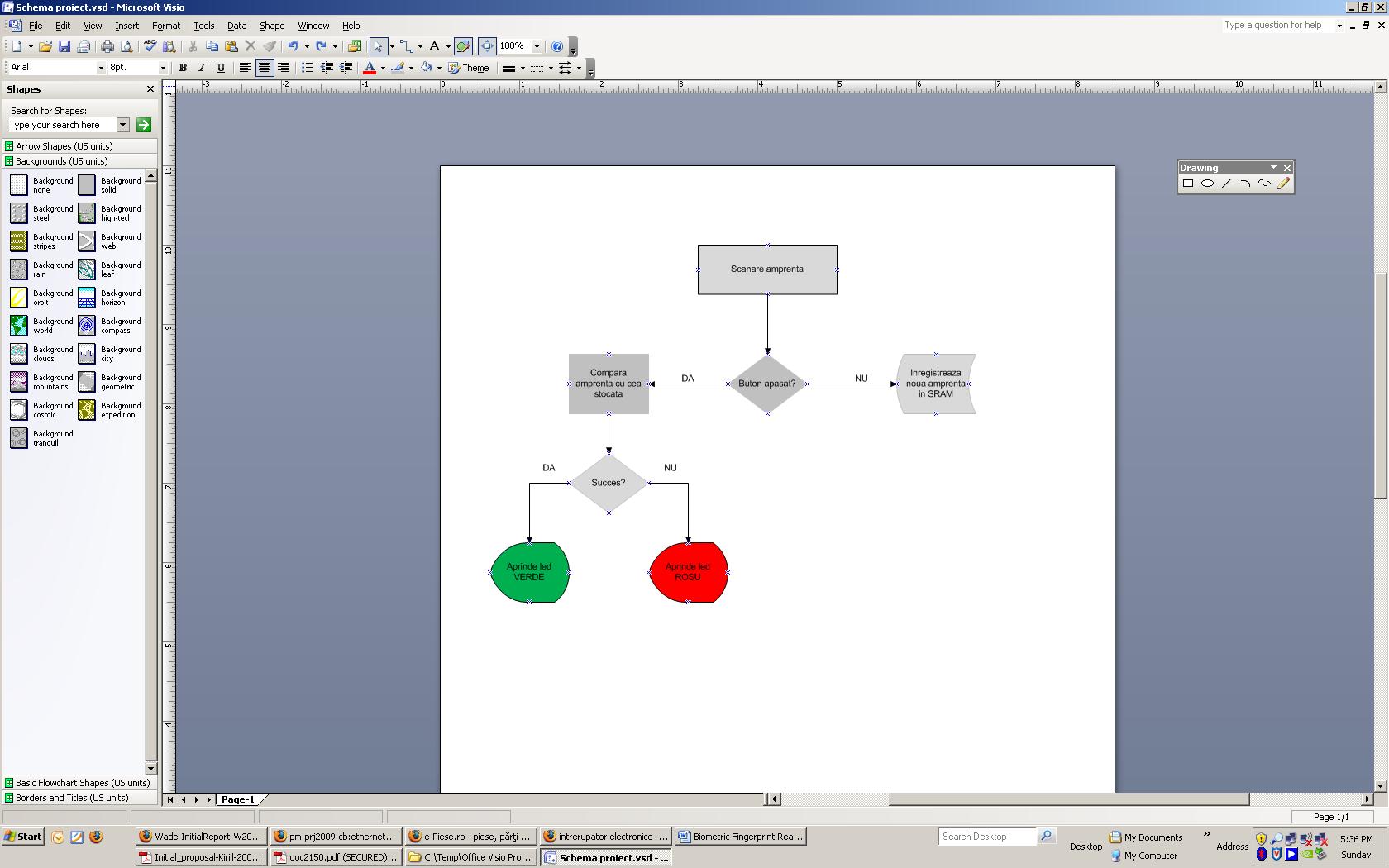Activate the Connector tool on the toolbar
1389x868 pixels.
[405, 46]
